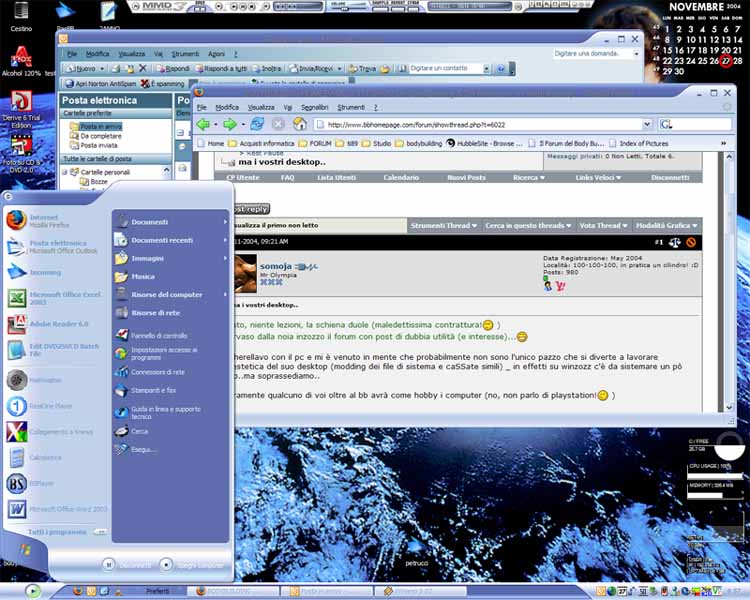Viewport: 750px width, 600px height.
Task: Open Modalità Grafica dropdown
Action: coord(666,225)
